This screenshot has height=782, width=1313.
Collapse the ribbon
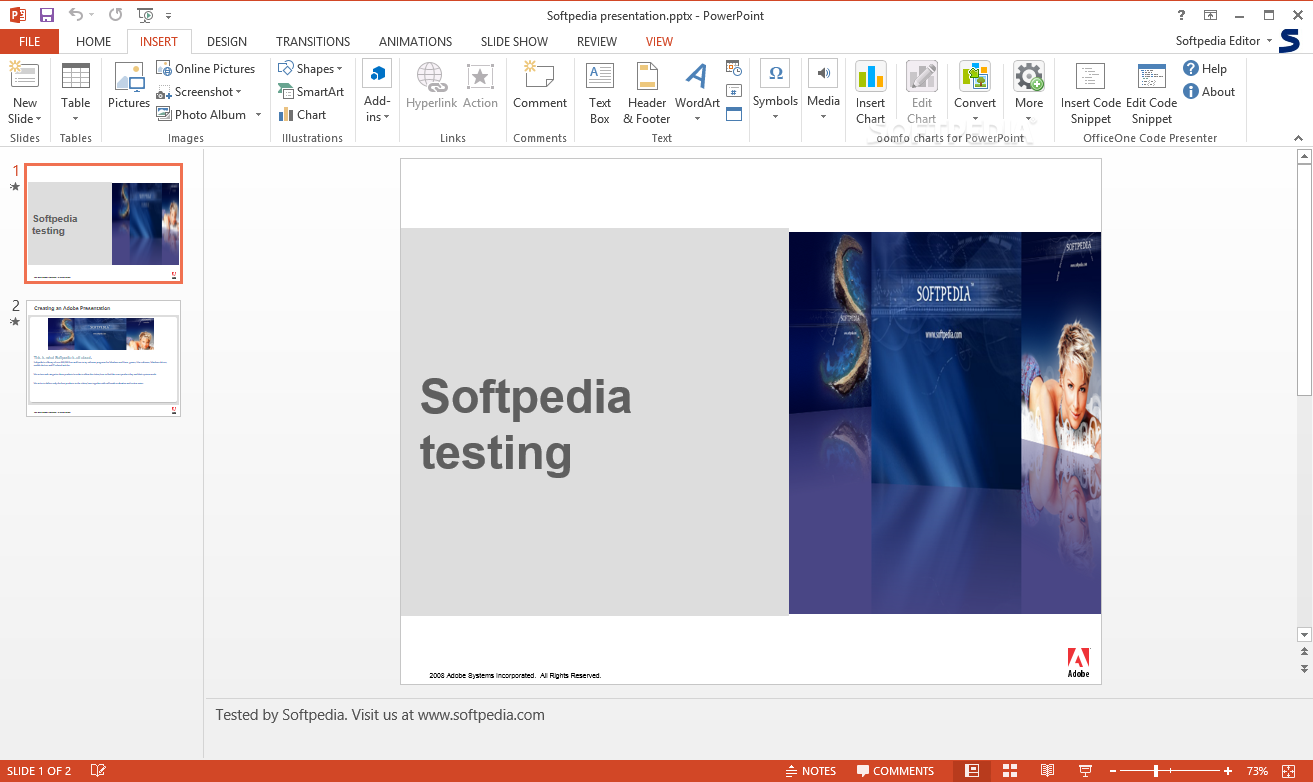[x=1299, y=138]
